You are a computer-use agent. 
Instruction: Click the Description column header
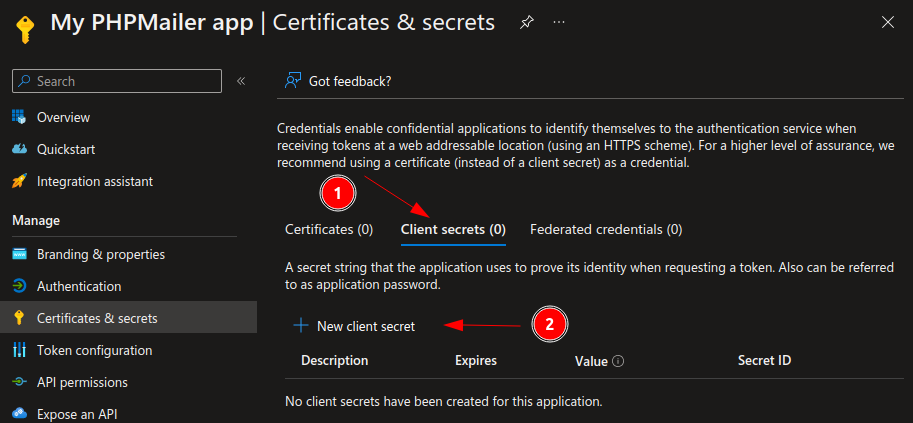pos(334,361)
